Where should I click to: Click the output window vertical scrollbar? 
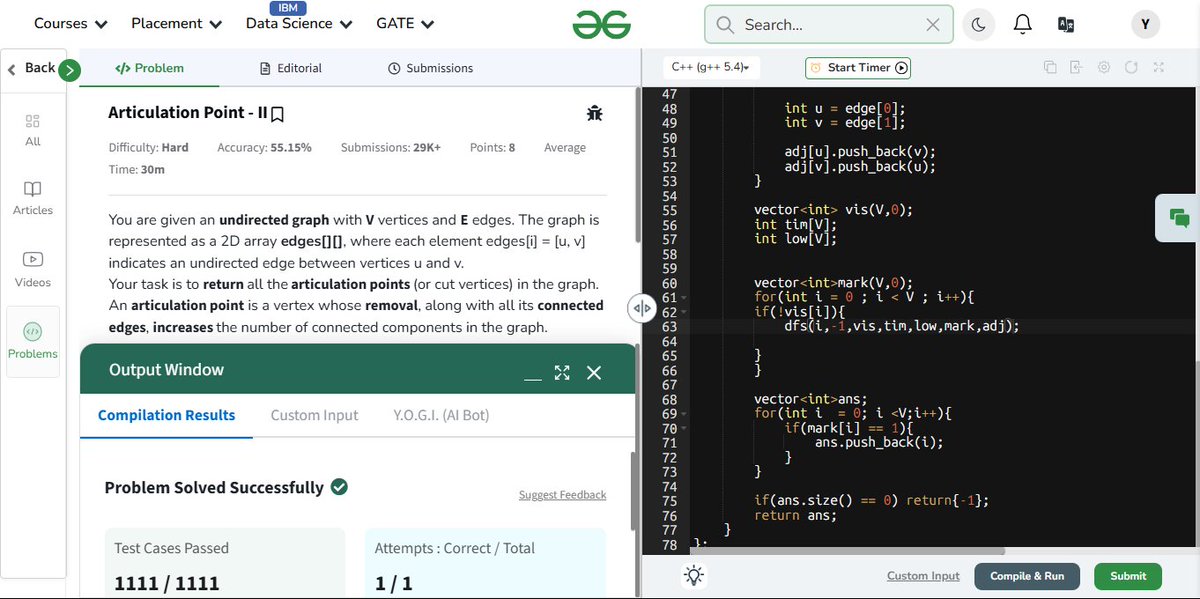(632, 491)
